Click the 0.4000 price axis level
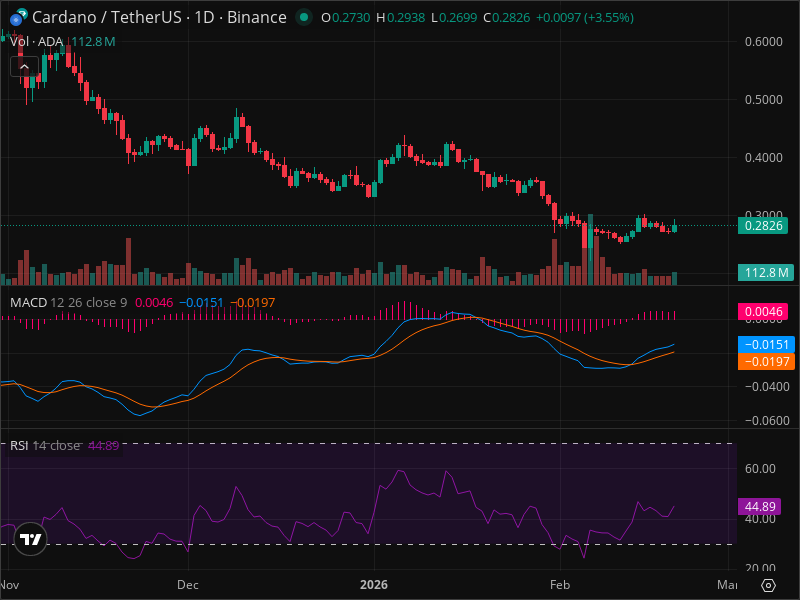This screenshot has width=800, height=600. pyautogui.click(x=763, y=158)
